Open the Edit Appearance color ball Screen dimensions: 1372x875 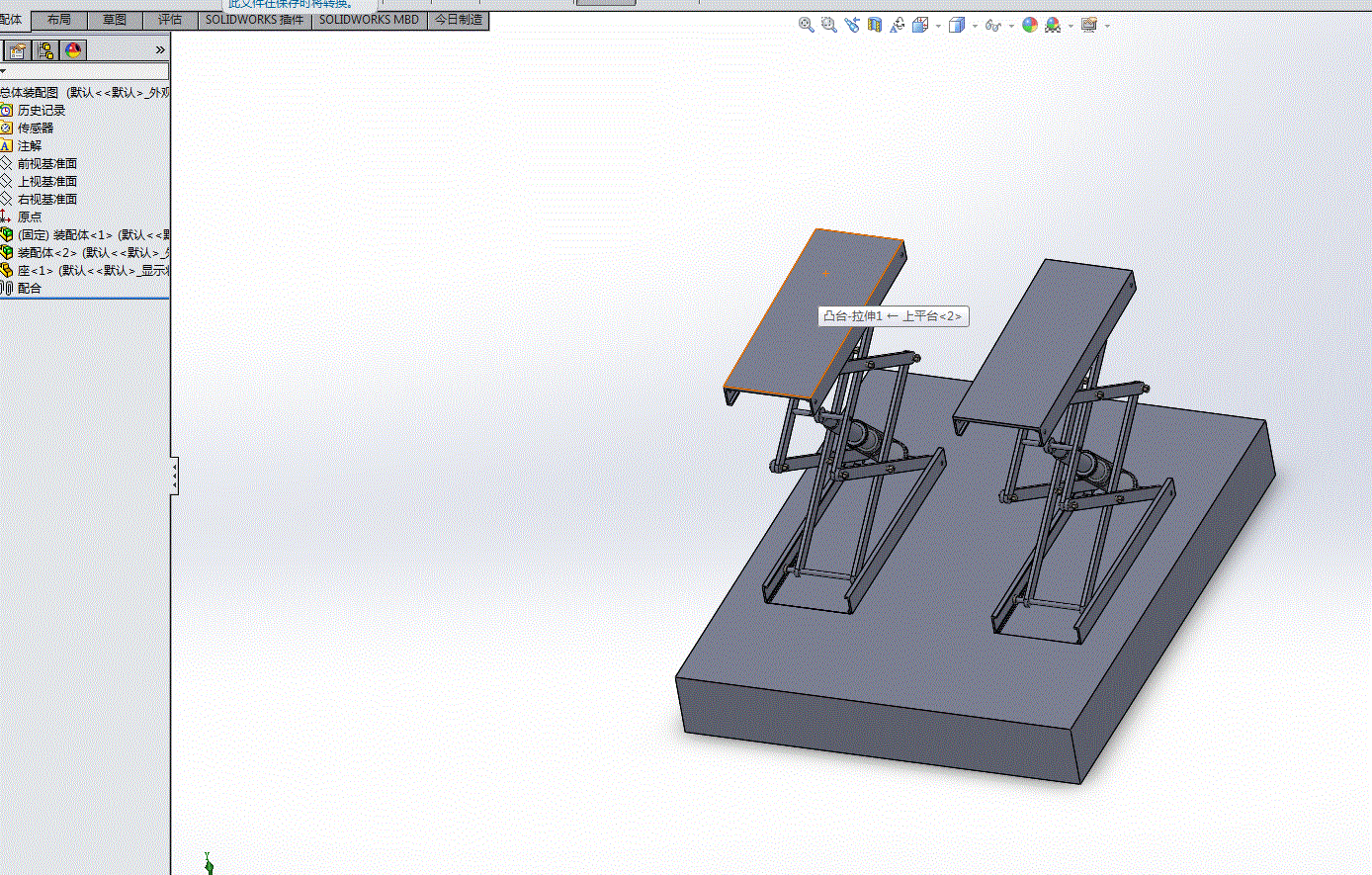coord(1030,25)
